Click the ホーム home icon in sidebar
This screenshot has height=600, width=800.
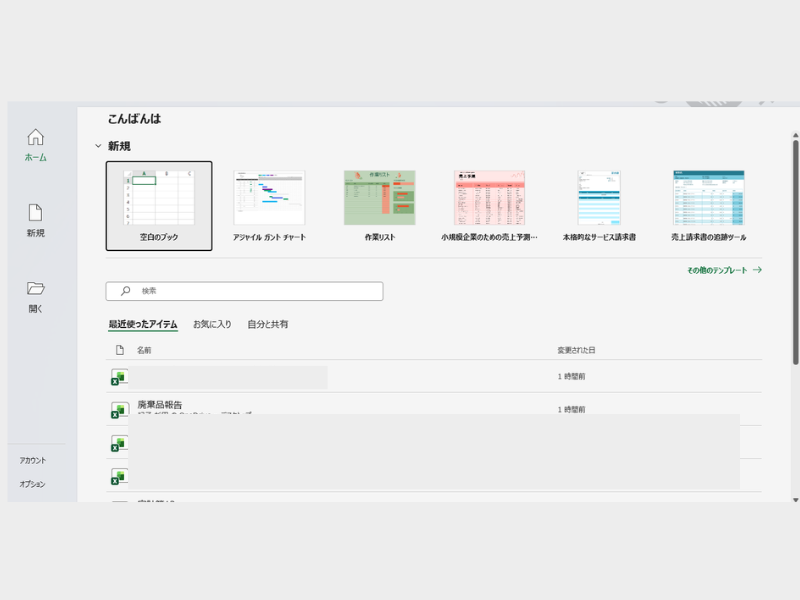point(35,138)
